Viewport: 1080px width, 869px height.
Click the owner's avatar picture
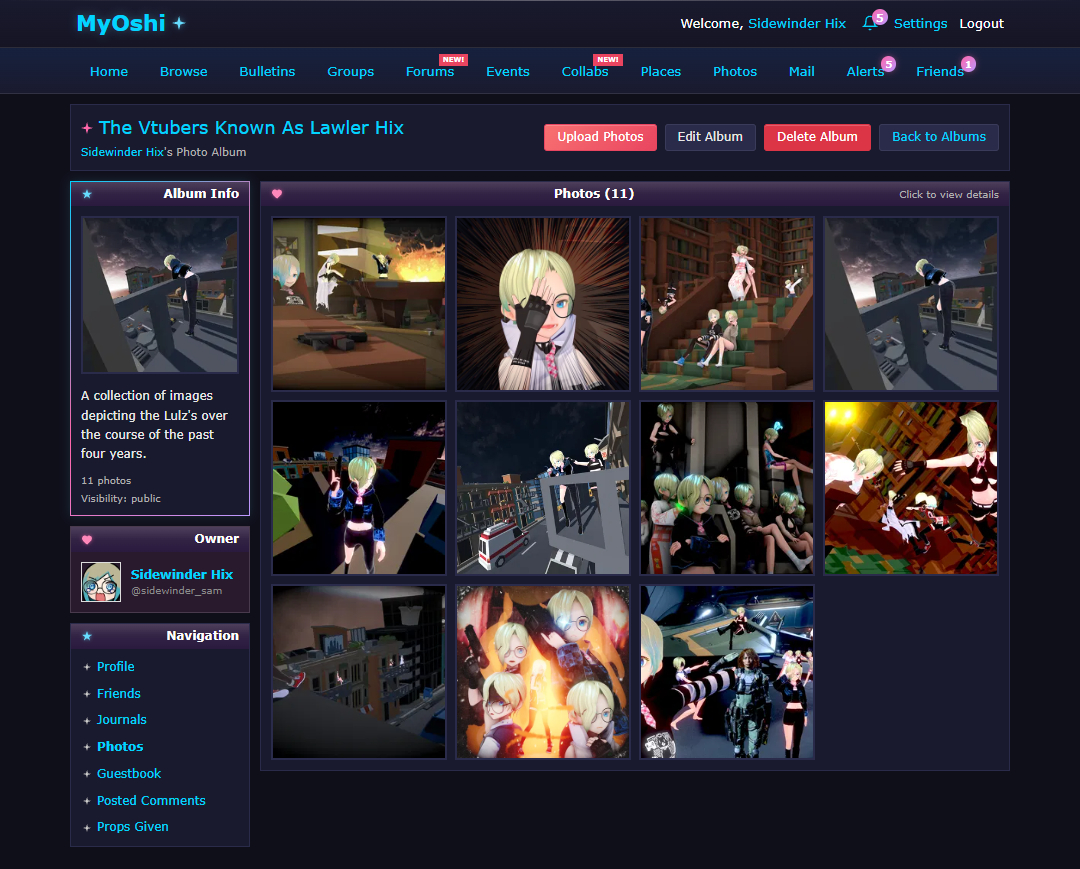coord(101,582)
